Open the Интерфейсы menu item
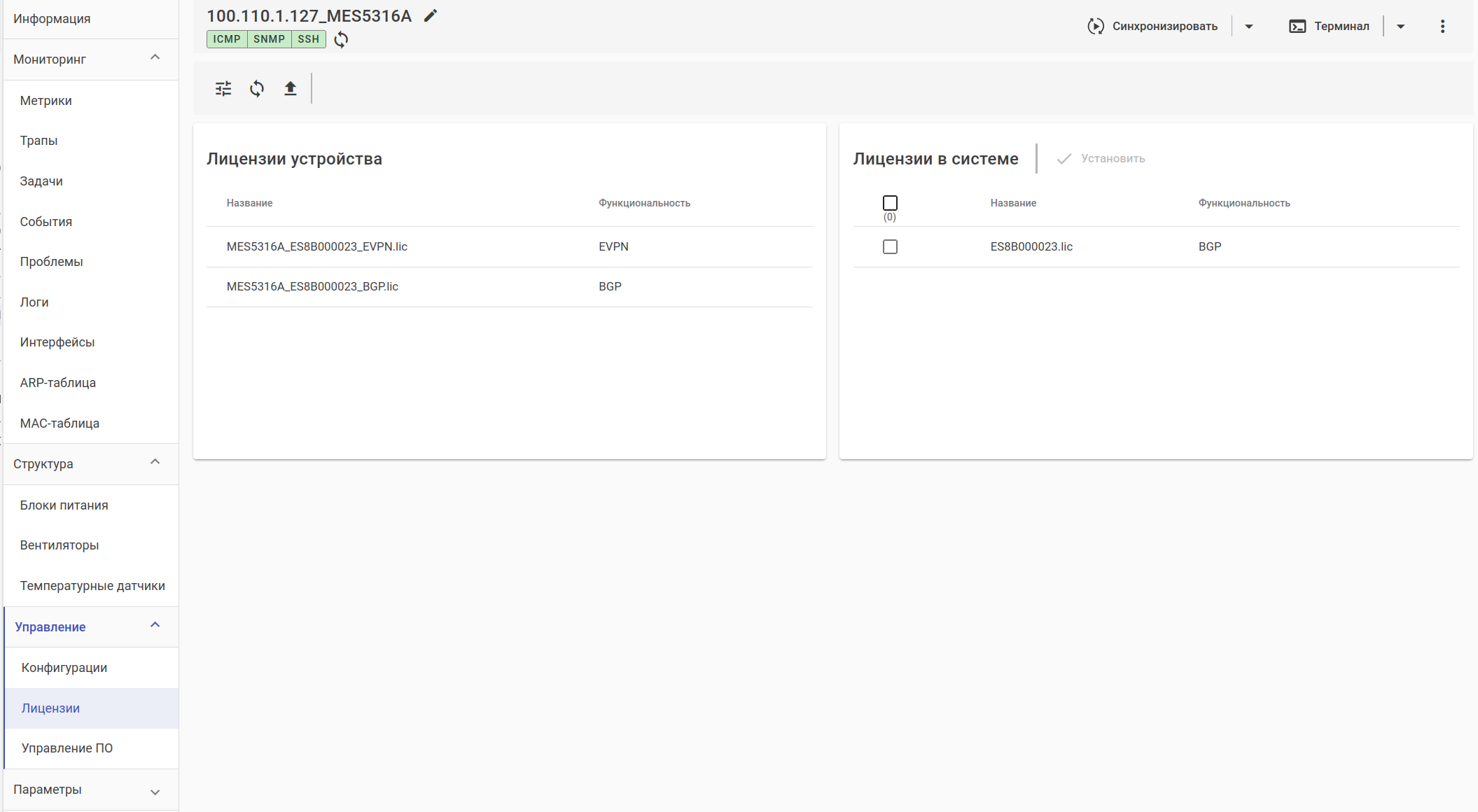This screenshot has width=1478, height=812. coord(57,342)
